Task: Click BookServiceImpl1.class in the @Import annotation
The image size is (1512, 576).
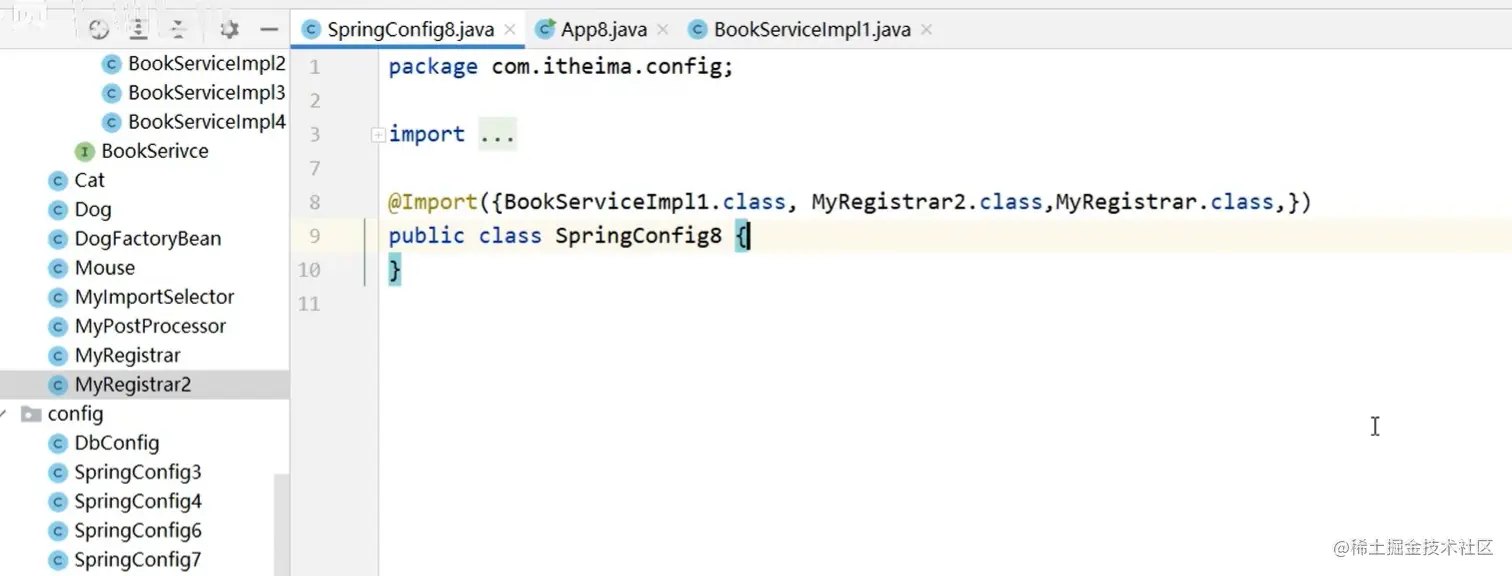Action: click(645, 202)
